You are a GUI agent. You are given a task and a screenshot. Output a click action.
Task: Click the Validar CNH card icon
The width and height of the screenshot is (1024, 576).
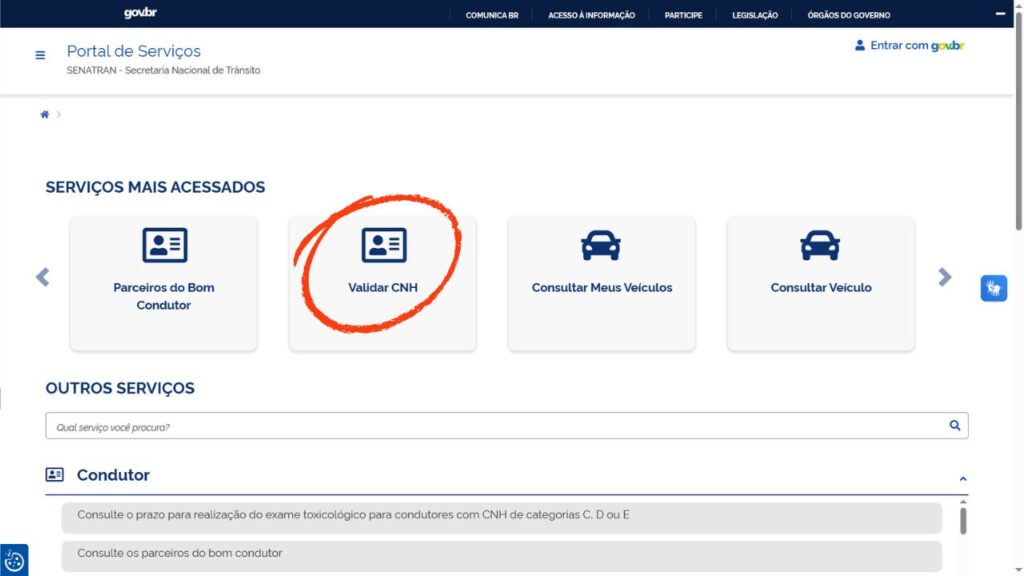pos(383,245)
